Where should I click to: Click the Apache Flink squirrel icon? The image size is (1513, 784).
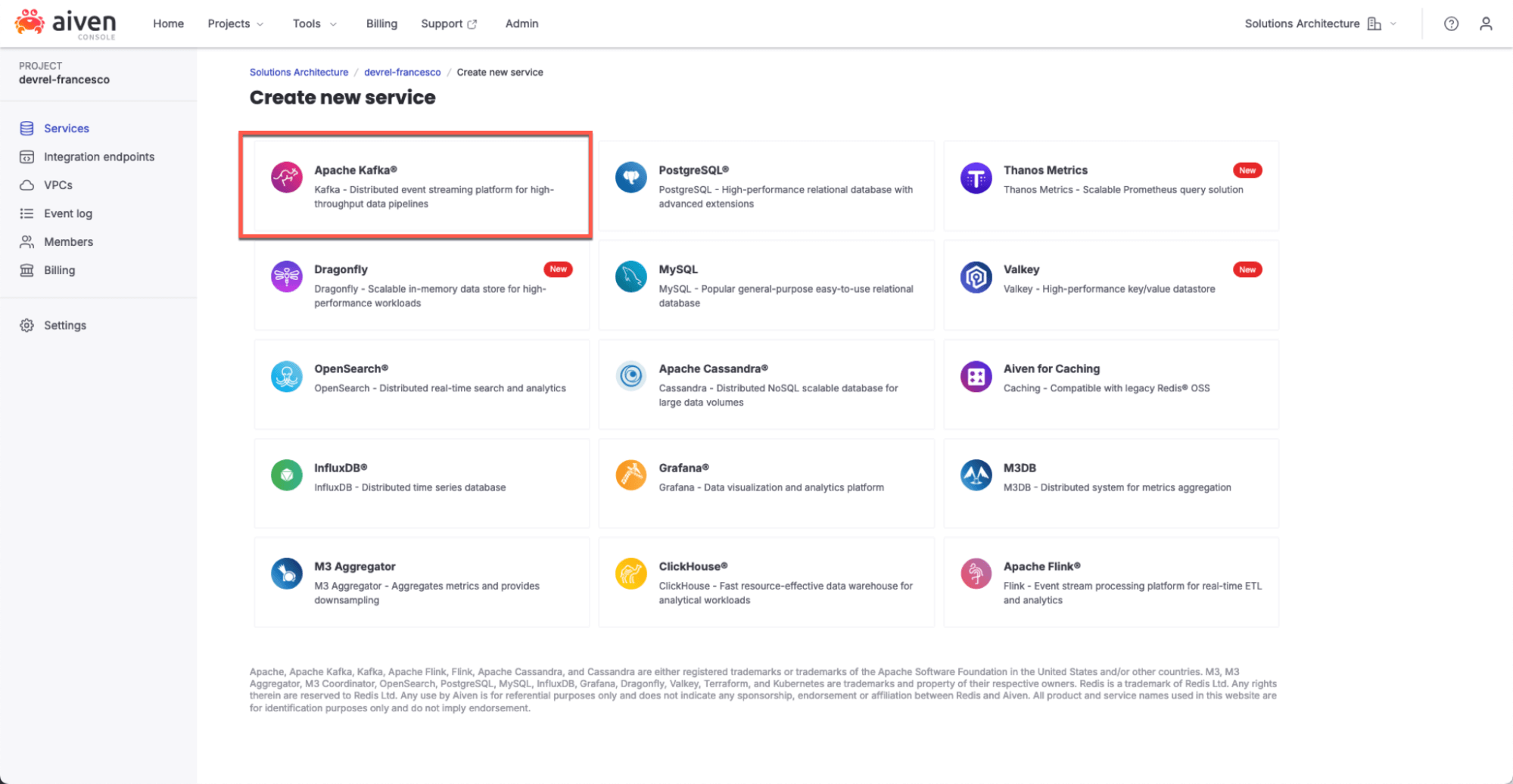(x=976, y=574)
